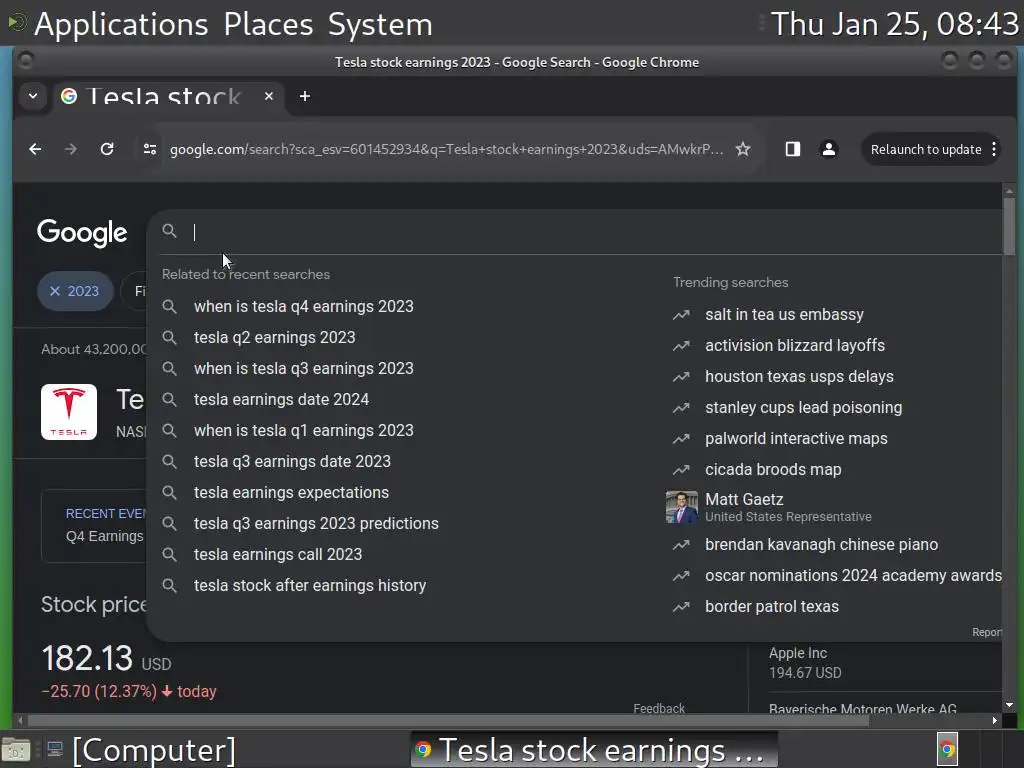Click the Chrome icon at bottom-right panel

tap(948, 750)
